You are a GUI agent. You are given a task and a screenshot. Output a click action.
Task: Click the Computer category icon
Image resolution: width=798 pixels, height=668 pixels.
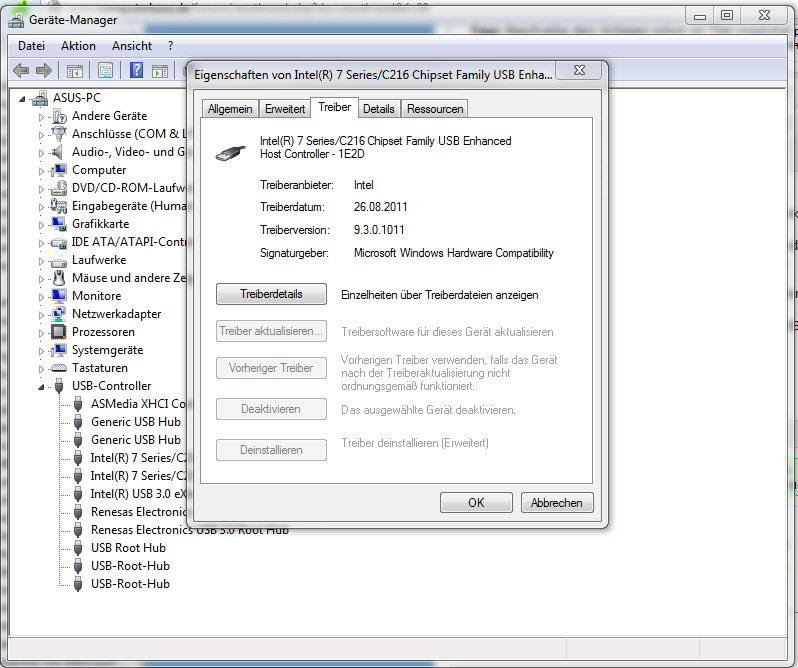click(x=59, y=170)
